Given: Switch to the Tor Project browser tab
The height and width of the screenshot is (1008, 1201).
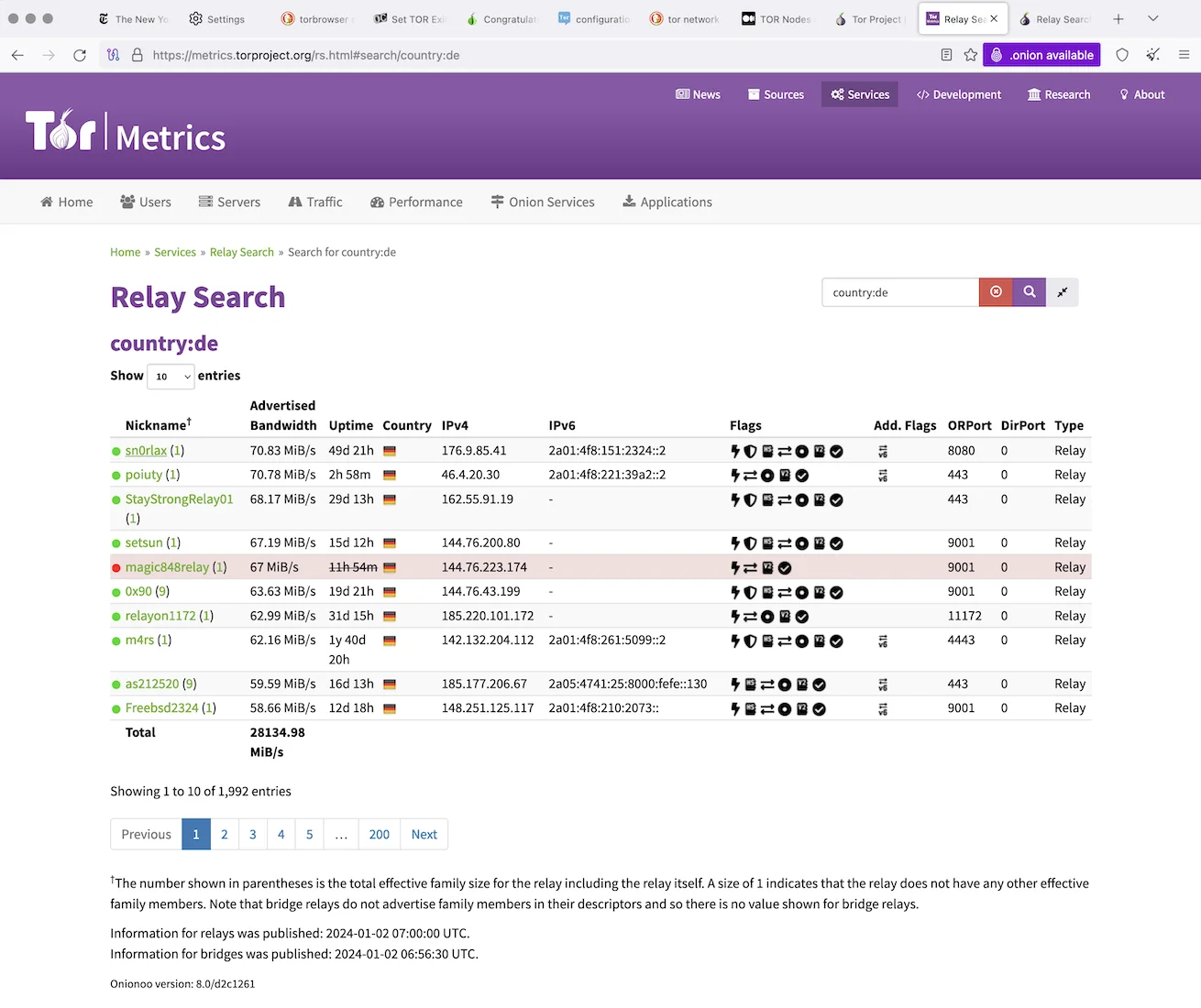Looking at the screenshot, I should click(868, 18).
